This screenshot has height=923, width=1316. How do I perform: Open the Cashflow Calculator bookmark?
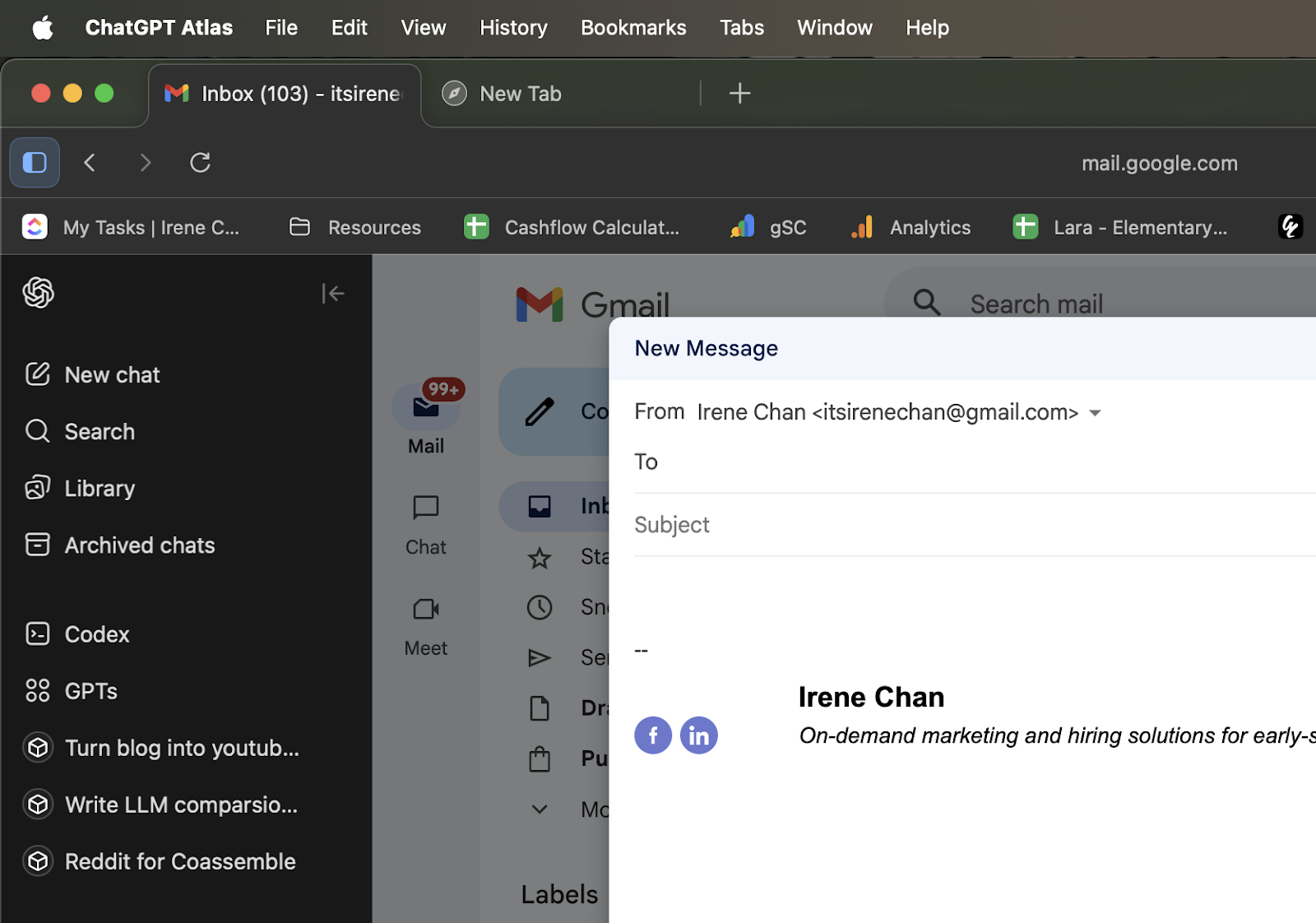(x=572, y=227)
